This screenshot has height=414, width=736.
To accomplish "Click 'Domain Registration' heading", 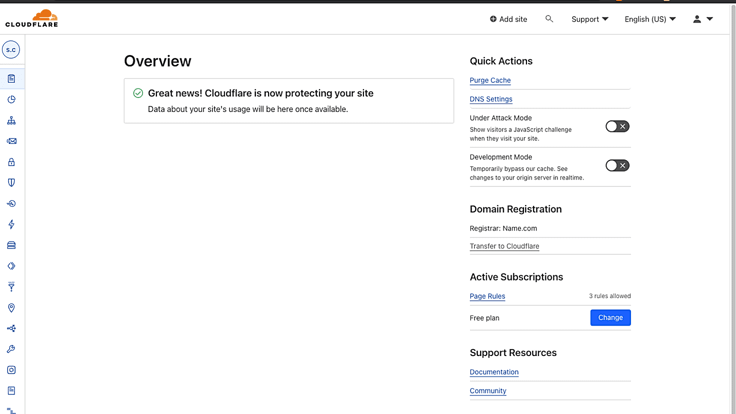I will click(515, 209).
